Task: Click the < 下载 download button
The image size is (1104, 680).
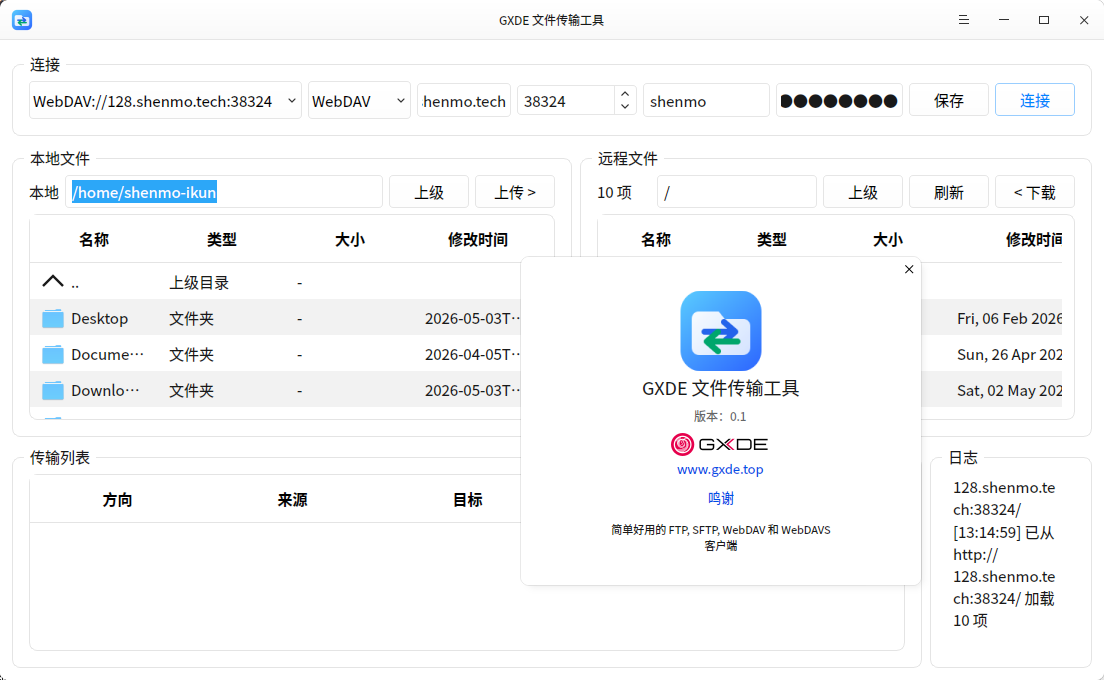Action: (1035, 192)
